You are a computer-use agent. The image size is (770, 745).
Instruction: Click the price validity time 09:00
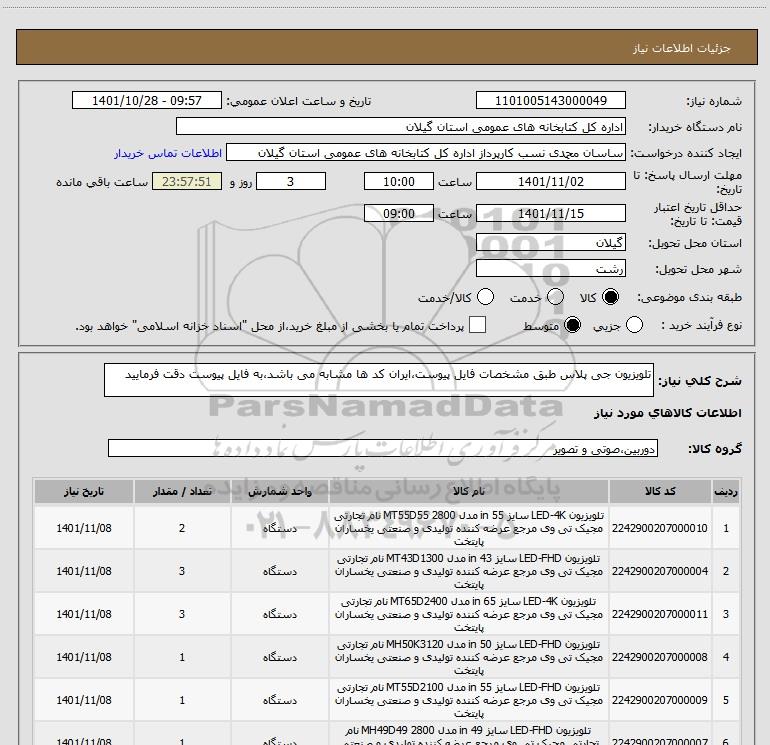pos(399,213)
